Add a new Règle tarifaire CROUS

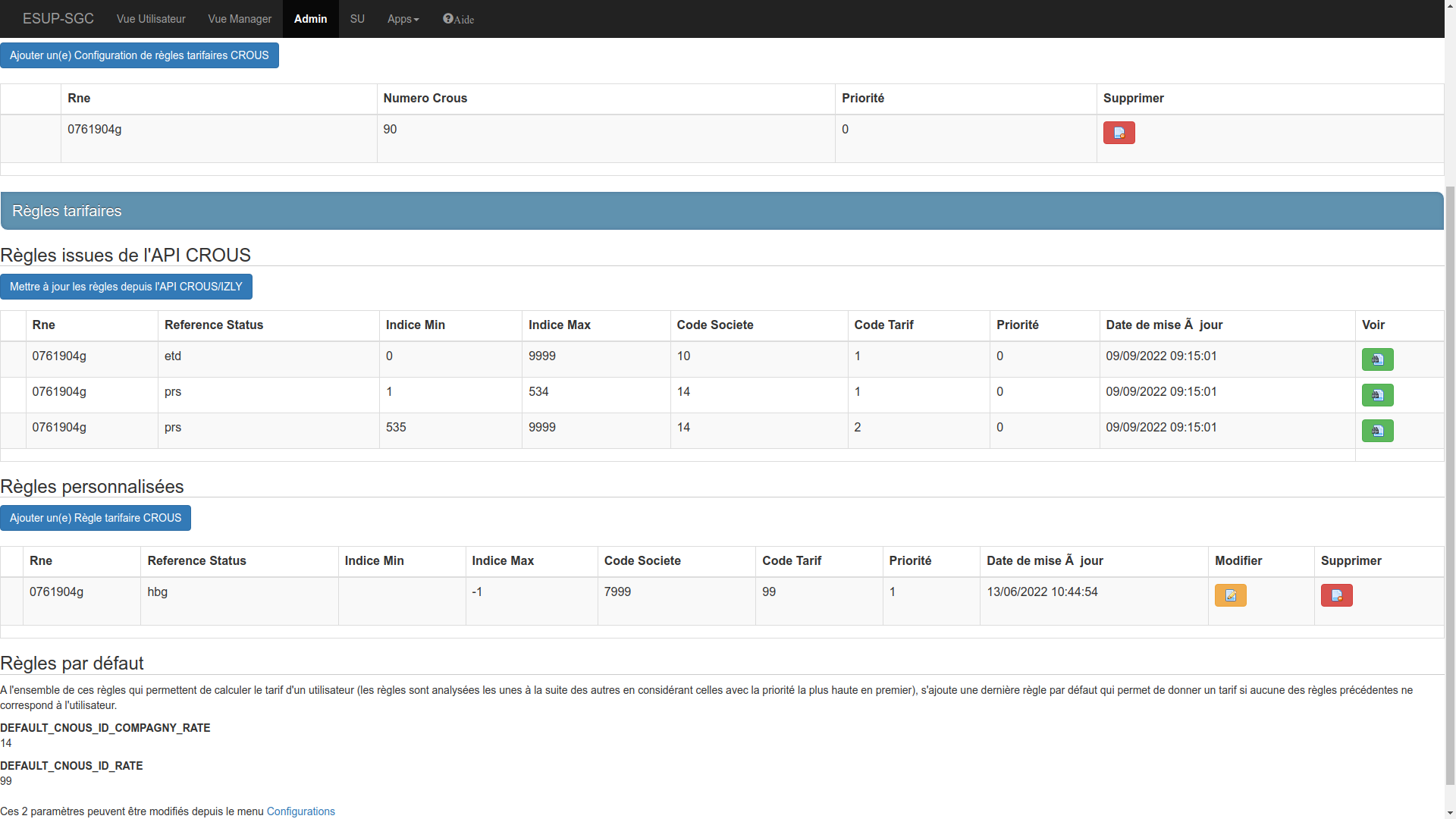coord(96,518)
